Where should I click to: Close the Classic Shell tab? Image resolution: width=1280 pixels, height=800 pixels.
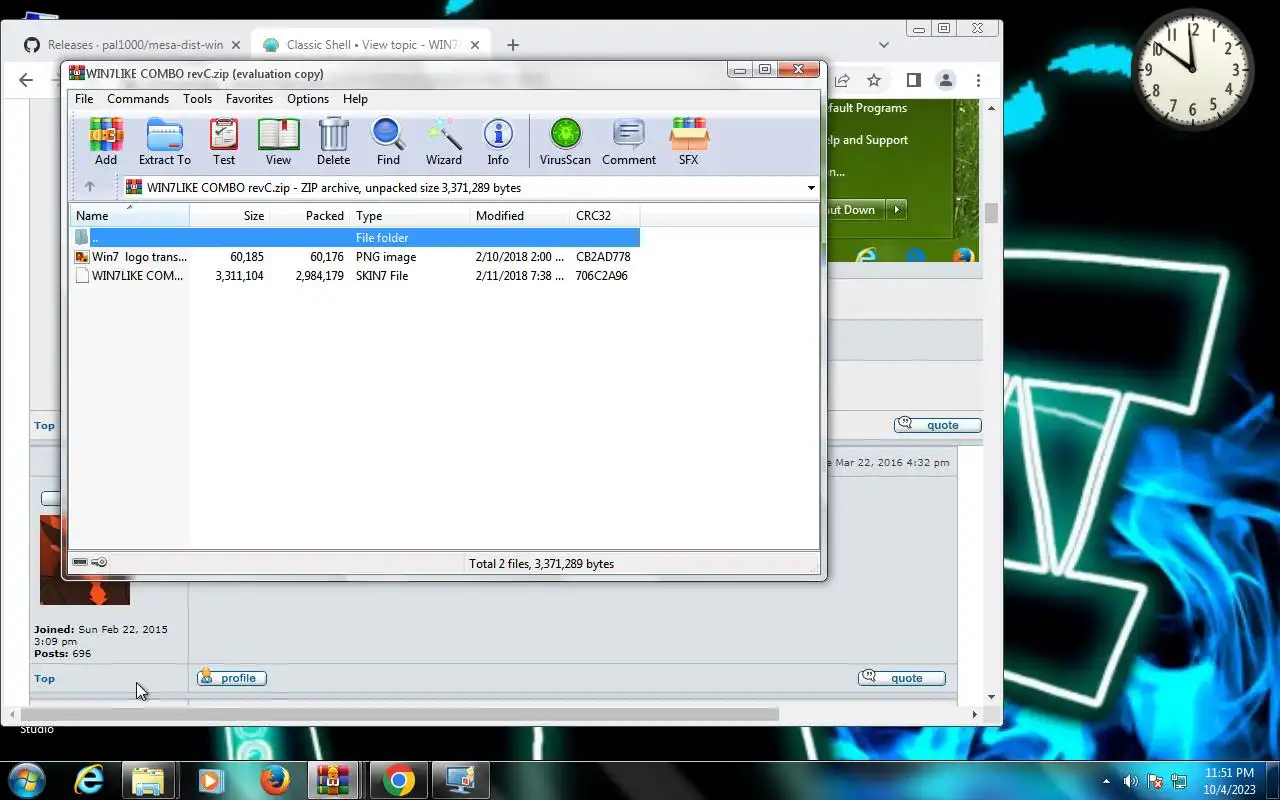[475, 45]
